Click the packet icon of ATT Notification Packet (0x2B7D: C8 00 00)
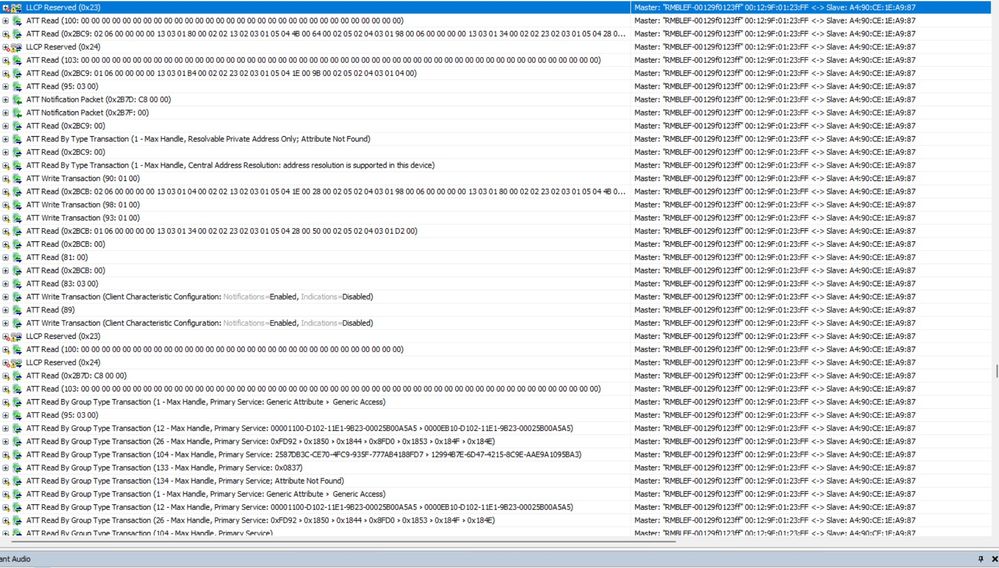Viewport: 999px width, 568px height. tap(17, 99)
